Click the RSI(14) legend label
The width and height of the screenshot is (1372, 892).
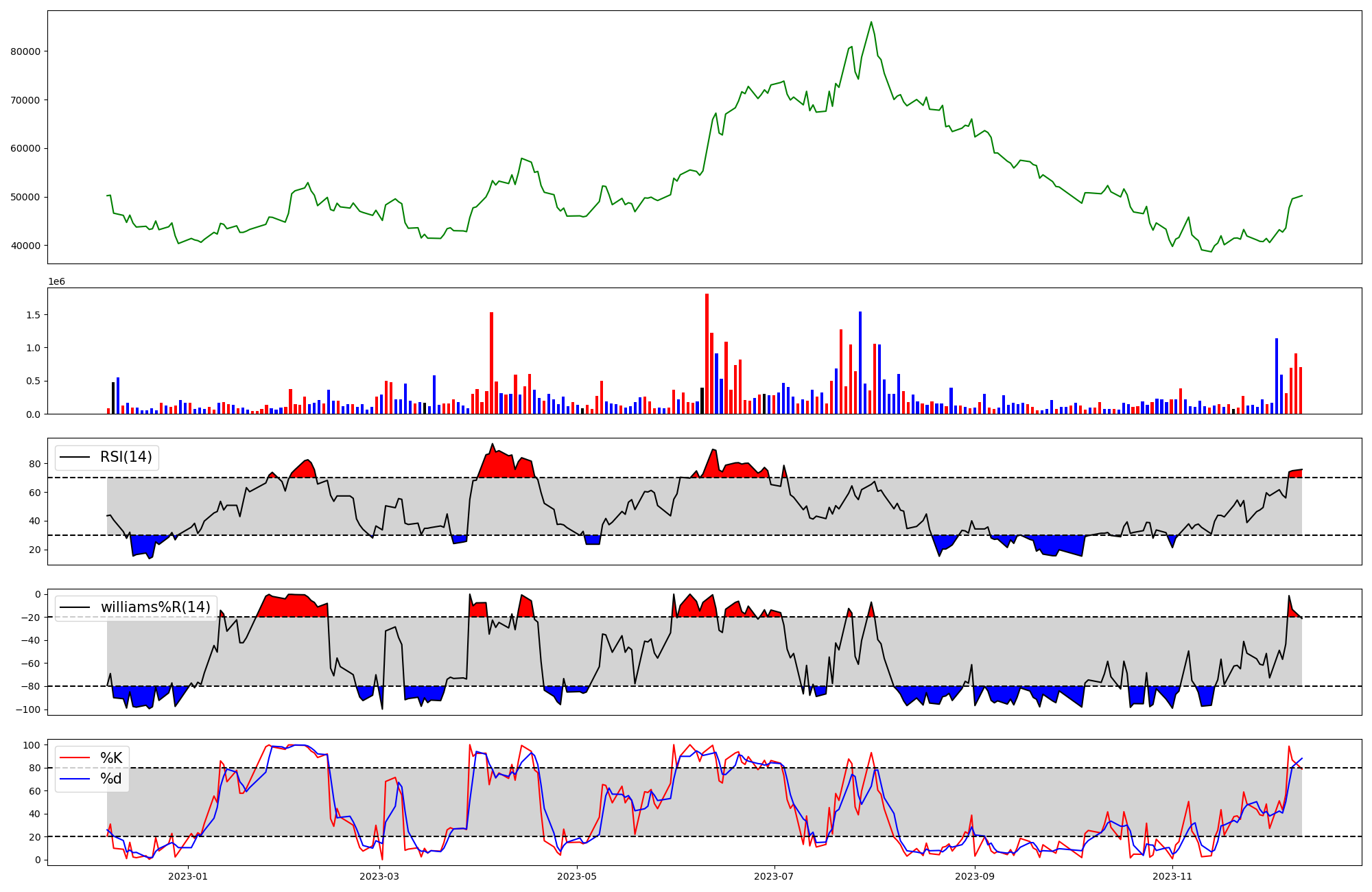126,457
